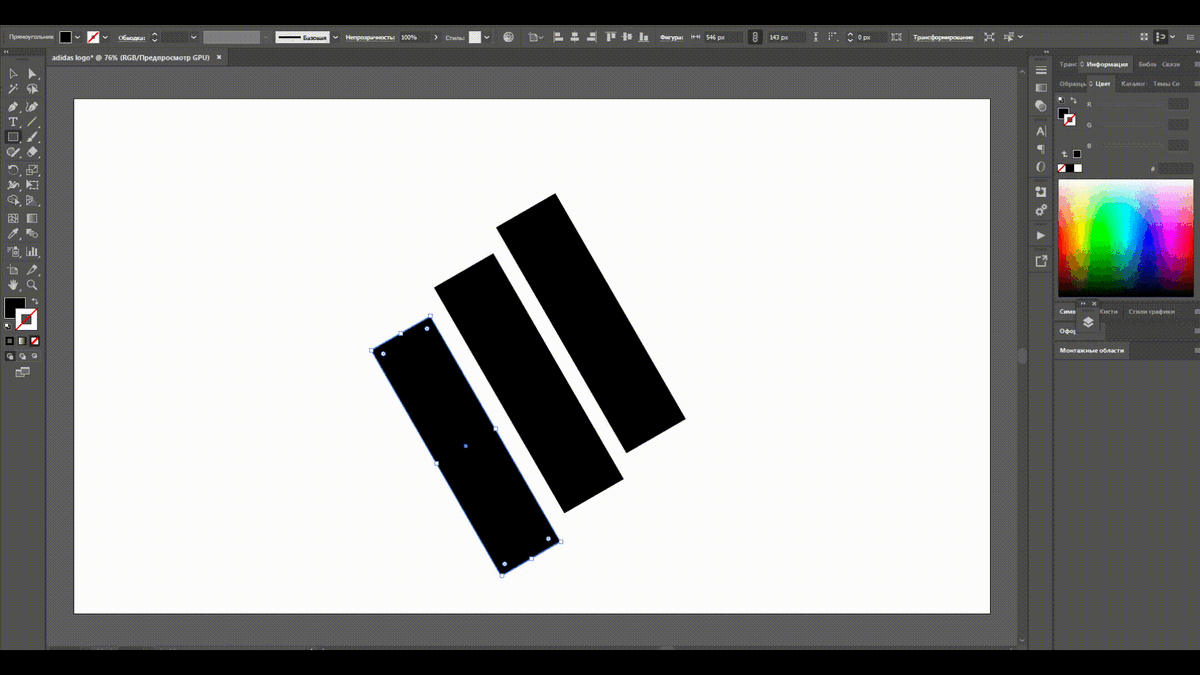This screenshot has width=1200, height=675.
Task: Select the Rotate tool
Action: pos(13,170)
